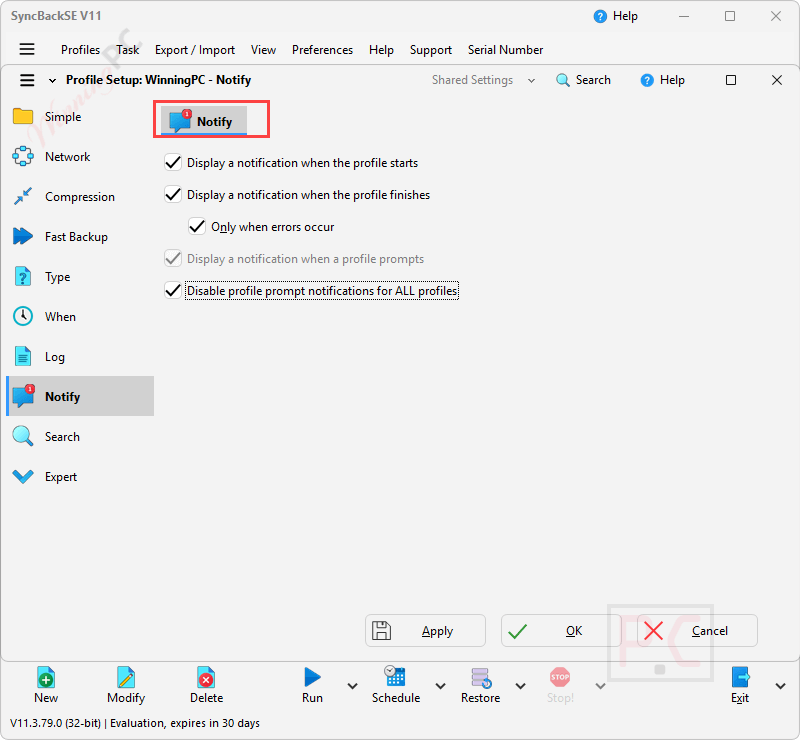Open the Profiles menu
Image resolution: width=800 pixels, height=740 pixels.
(x=81, y=50)
